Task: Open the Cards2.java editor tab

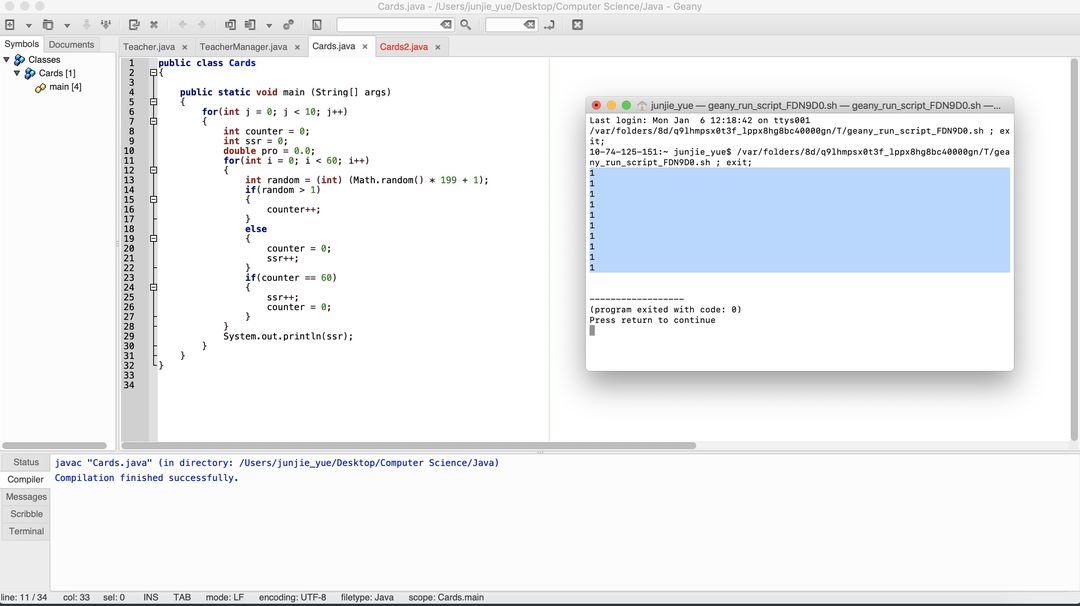Action: tap(404, 47)
